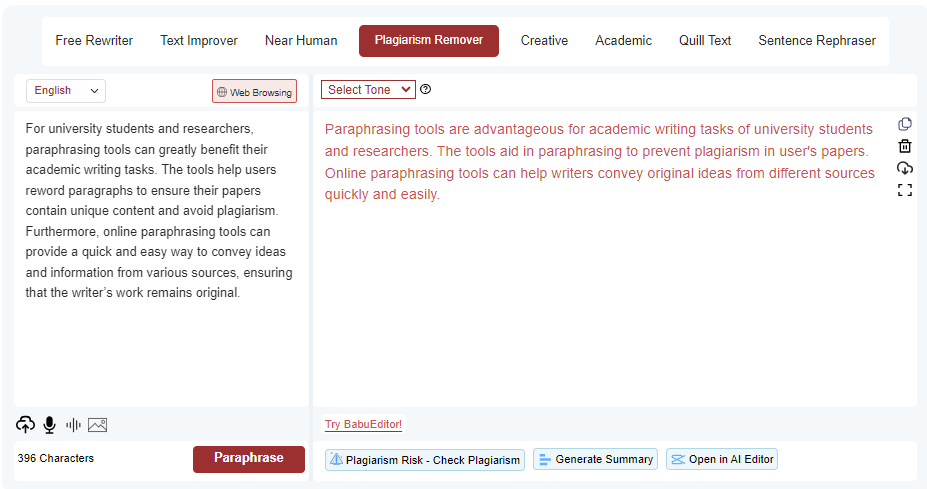The height and width of the screenshot is (489, 927).
Task: Click the Generate Summary button
Action: (595, 459)
